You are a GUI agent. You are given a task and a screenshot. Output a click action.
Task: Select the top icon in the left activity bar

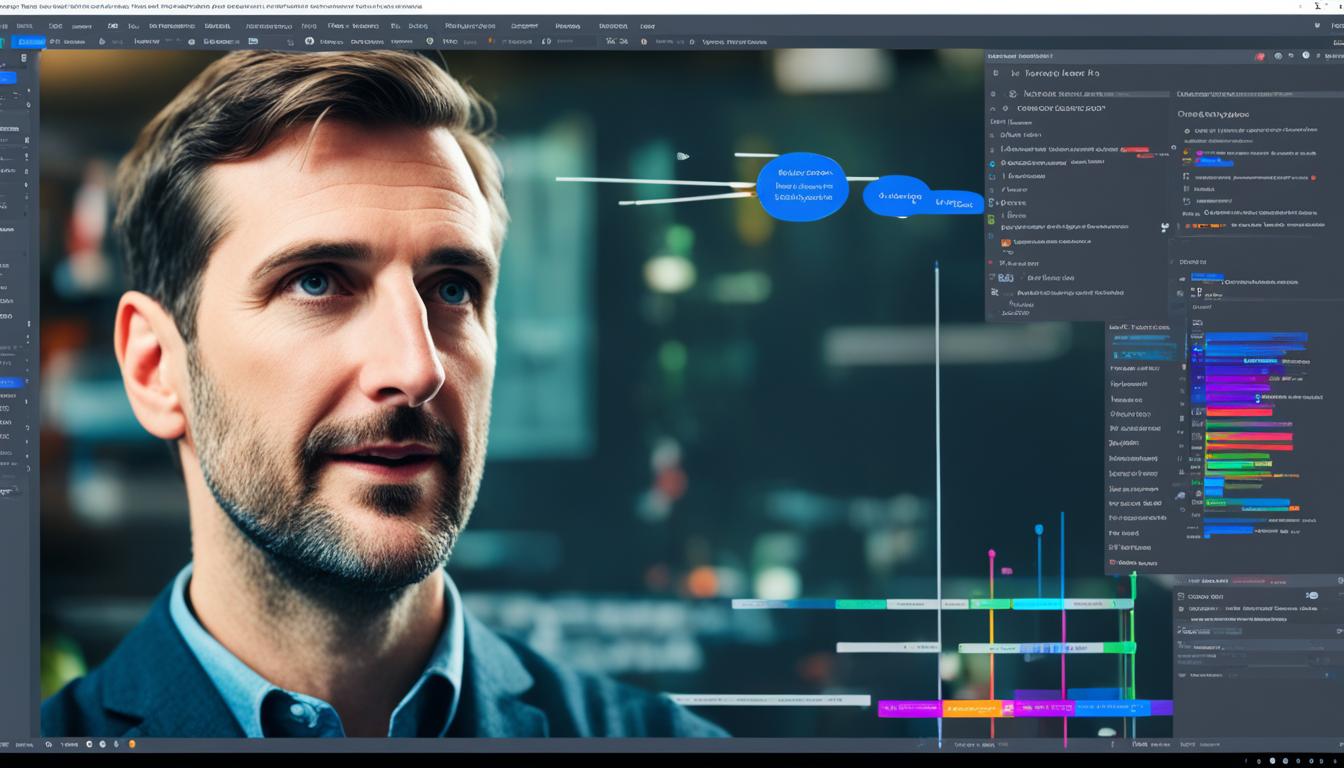pos(24,57)
